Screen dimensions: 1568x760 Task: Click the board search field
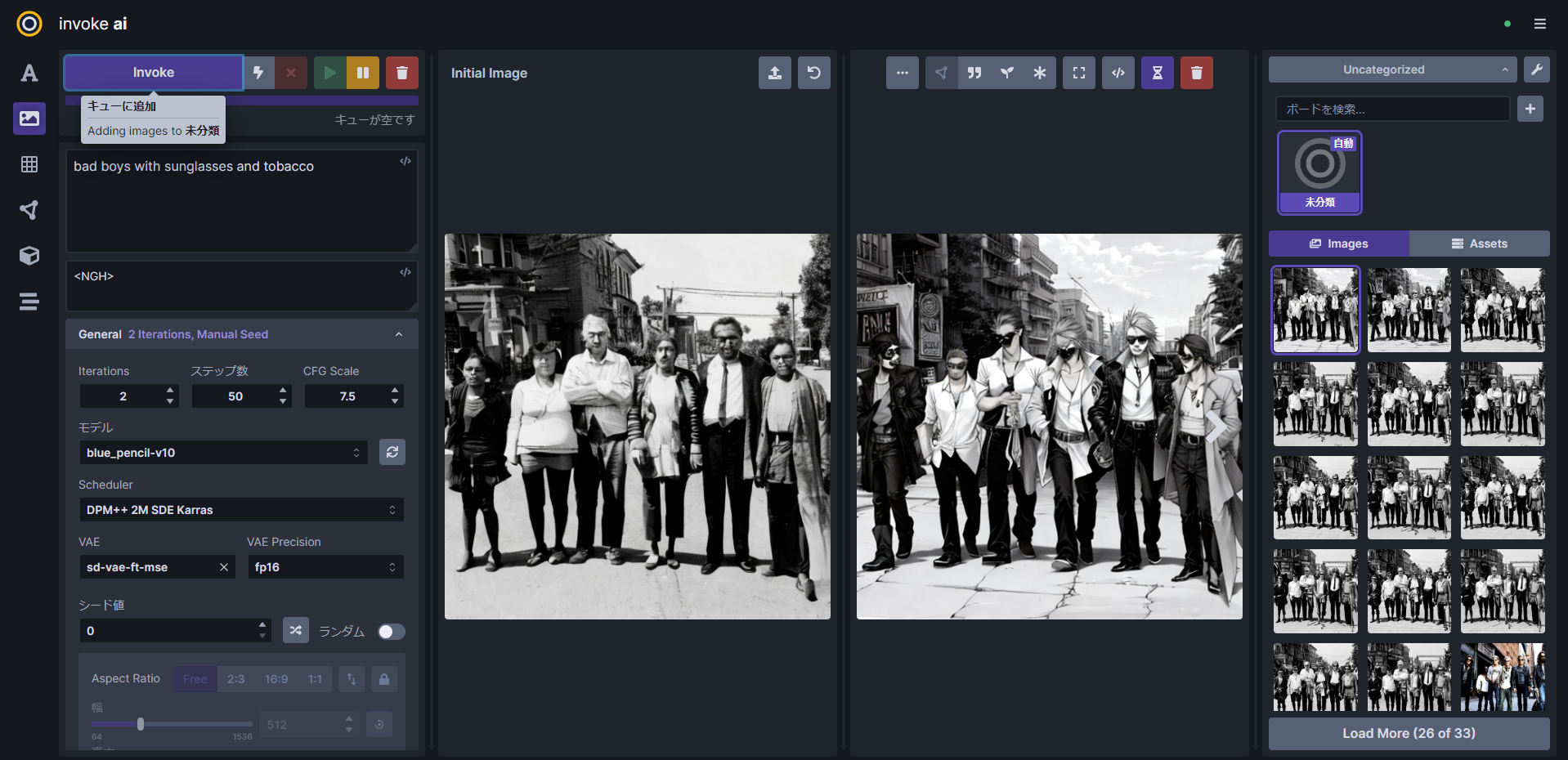pyautogui.click(x=1393, y=109)
